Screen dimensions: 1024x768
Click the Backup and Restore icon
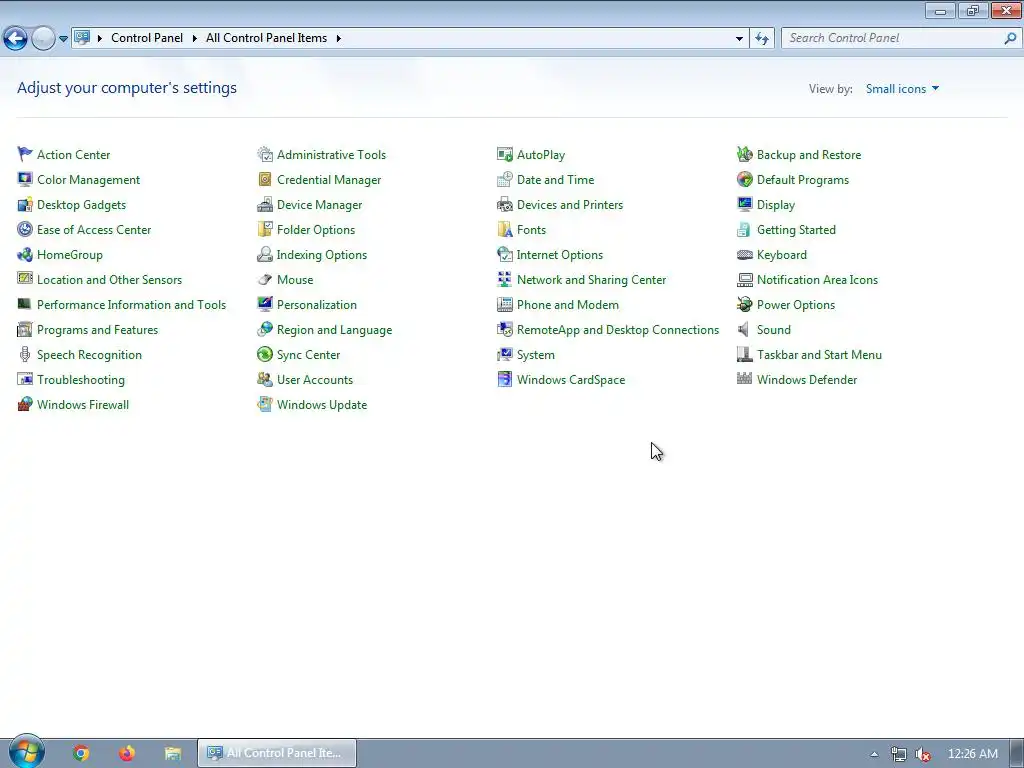(744, 154)
